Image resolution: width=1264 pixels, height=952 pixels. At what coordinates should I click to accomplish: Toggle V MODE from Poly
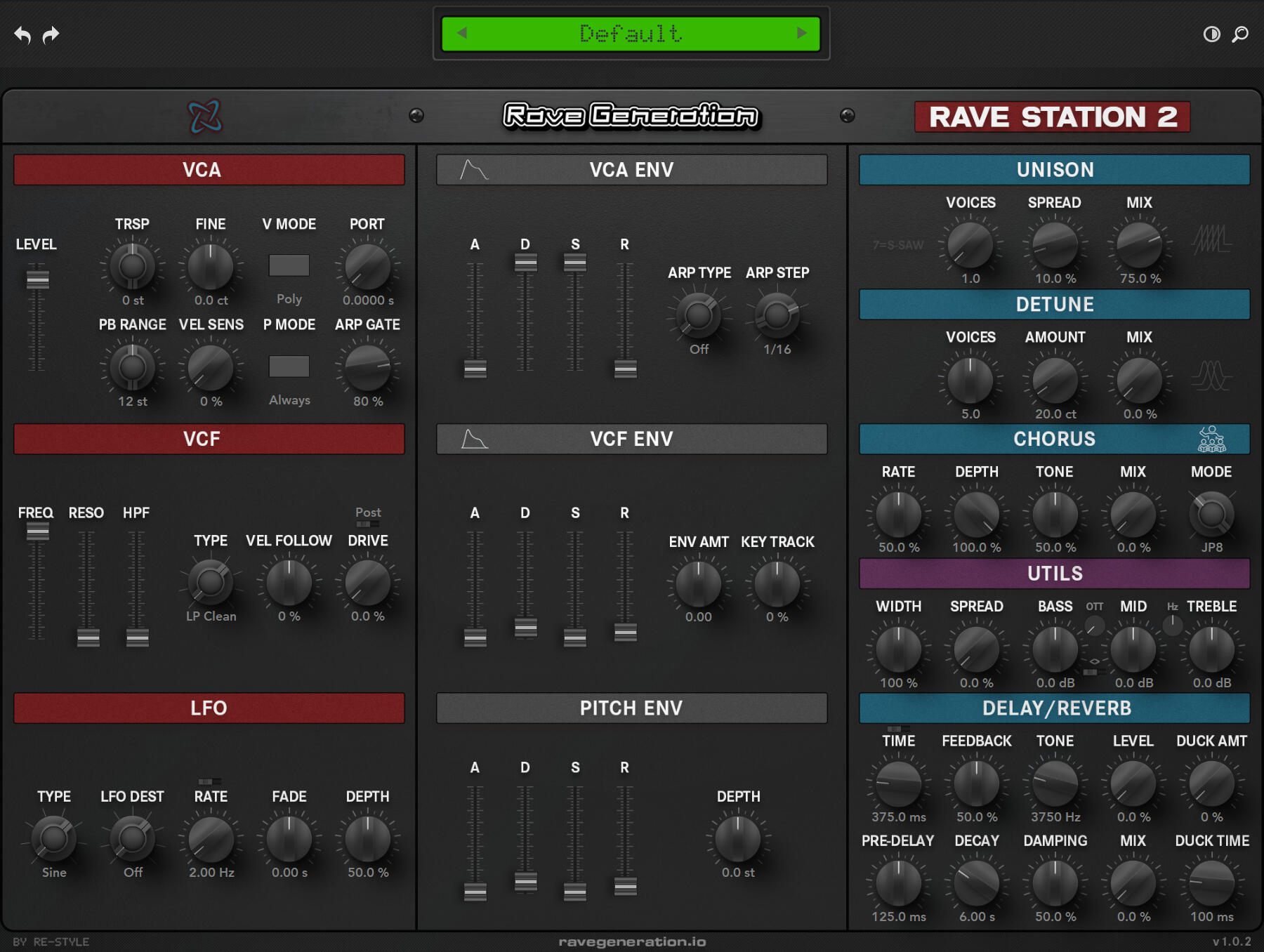point(289,266)
